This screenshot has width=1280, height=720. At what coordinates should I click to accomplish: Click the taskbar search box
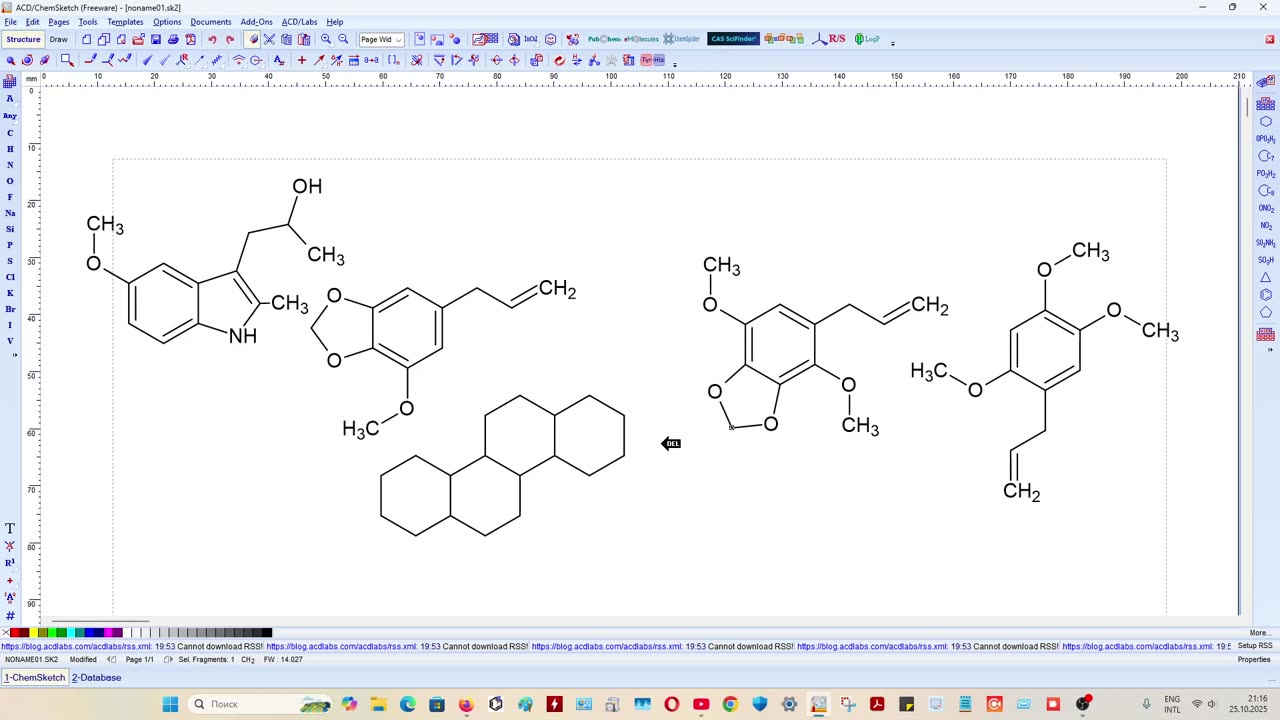(x=261, y=704)
